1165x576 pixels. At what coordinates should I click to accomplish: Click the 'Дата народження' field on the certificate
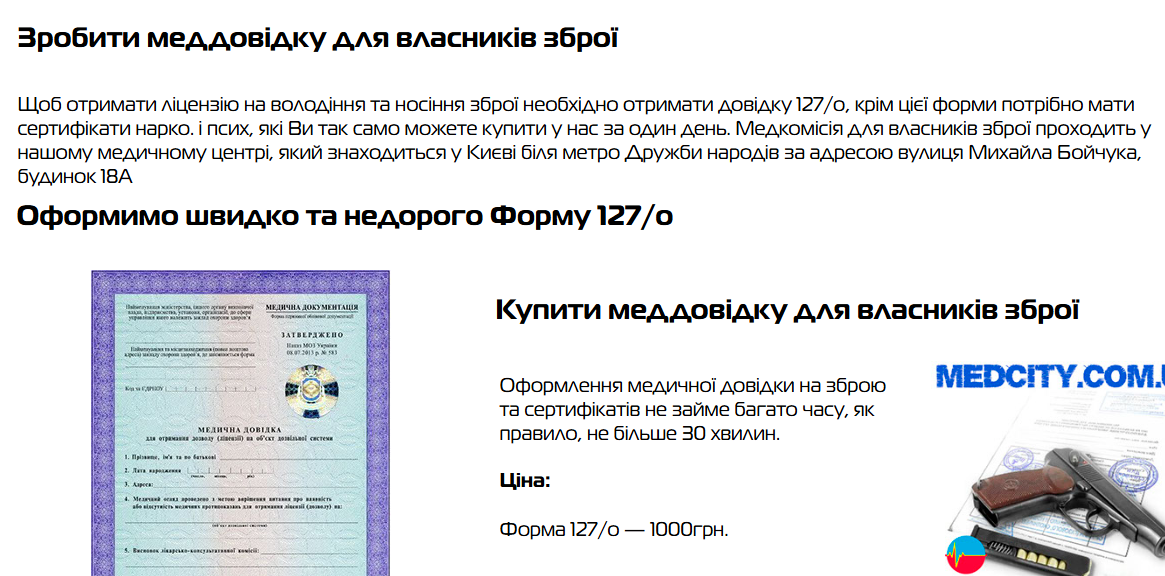tap(157, 470)
